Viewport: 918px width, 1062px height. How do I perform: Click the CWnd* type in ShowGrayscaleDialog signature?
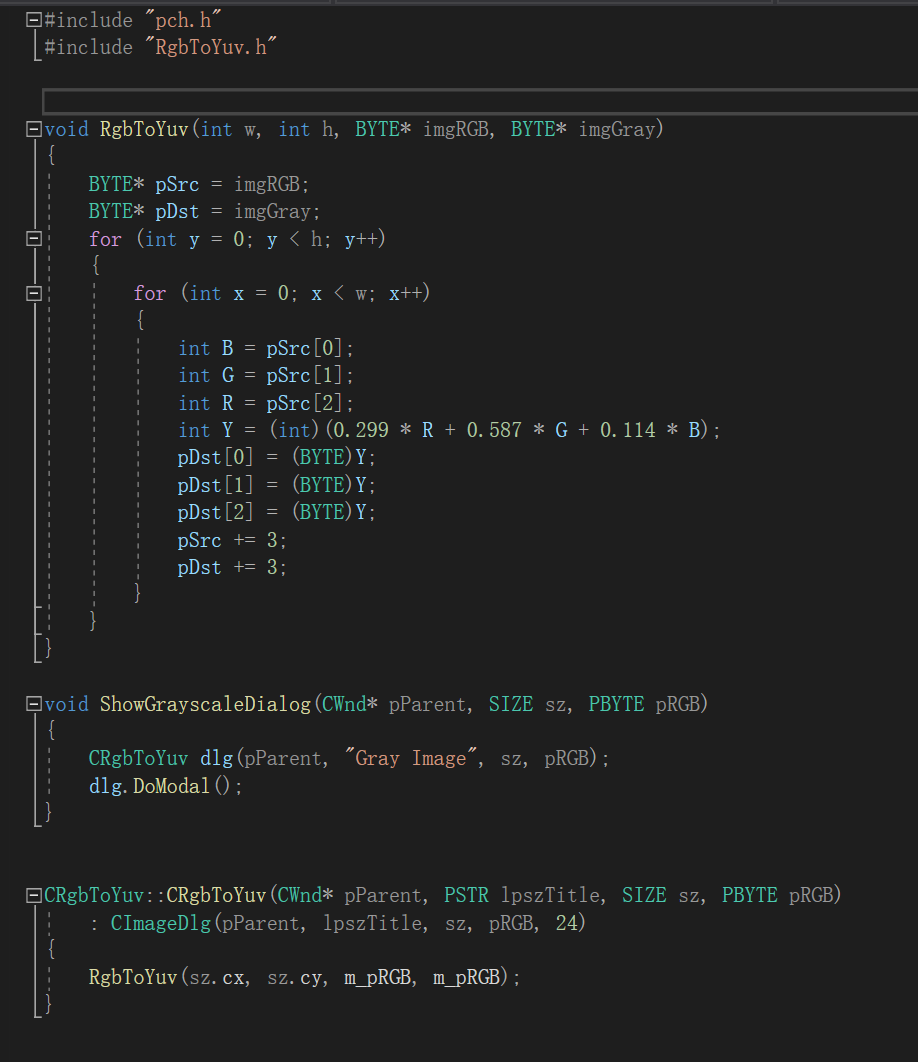(350, 704)
